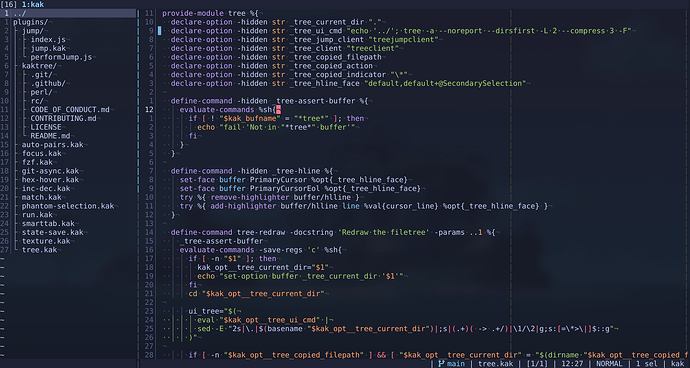The image size is (690, 368).
Task: Click tree.kak buffer name in status bar
Action: click(x=495, y=364)
